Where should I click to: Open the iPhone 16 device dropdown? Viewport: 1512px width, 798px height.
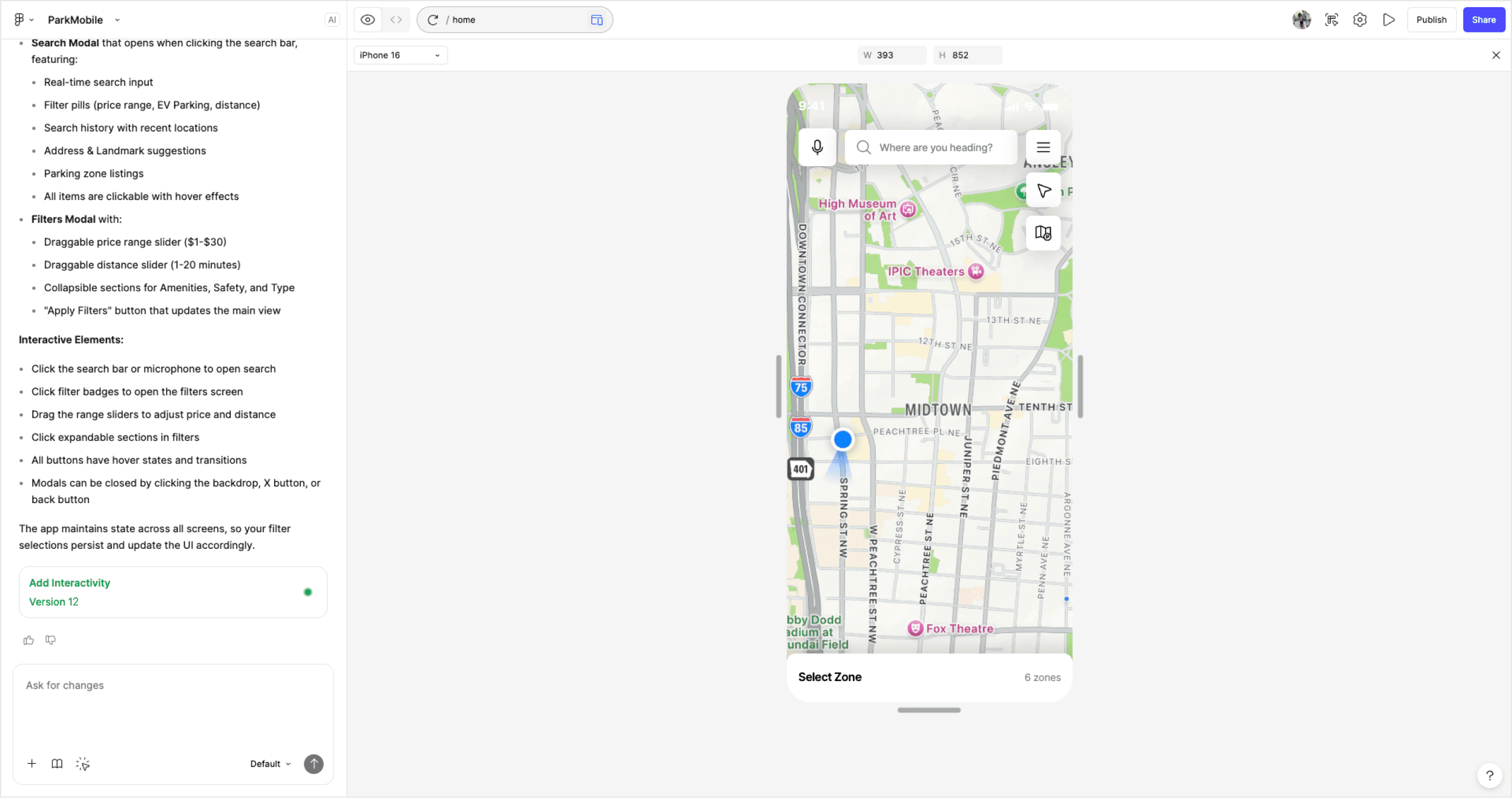tap(400, 55)
